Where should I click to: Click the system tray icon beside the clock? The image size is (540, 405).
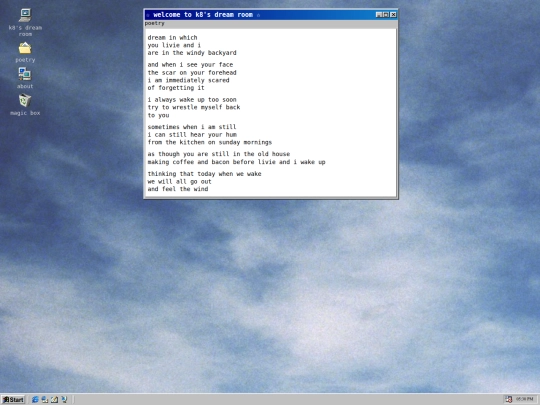tap(509, 399)
